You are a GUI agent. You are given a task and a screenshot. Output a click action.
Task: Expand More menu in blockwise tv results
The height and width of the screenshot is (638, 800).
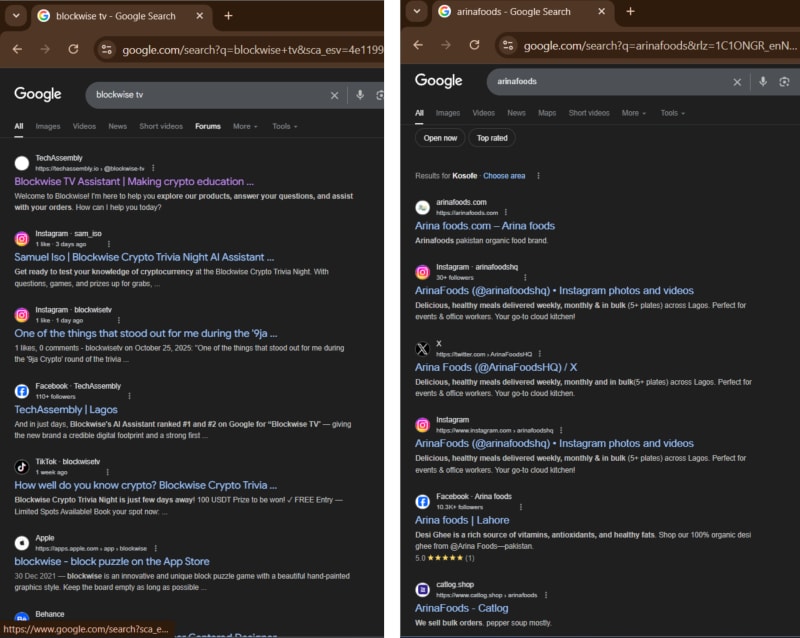pos(245,126)
